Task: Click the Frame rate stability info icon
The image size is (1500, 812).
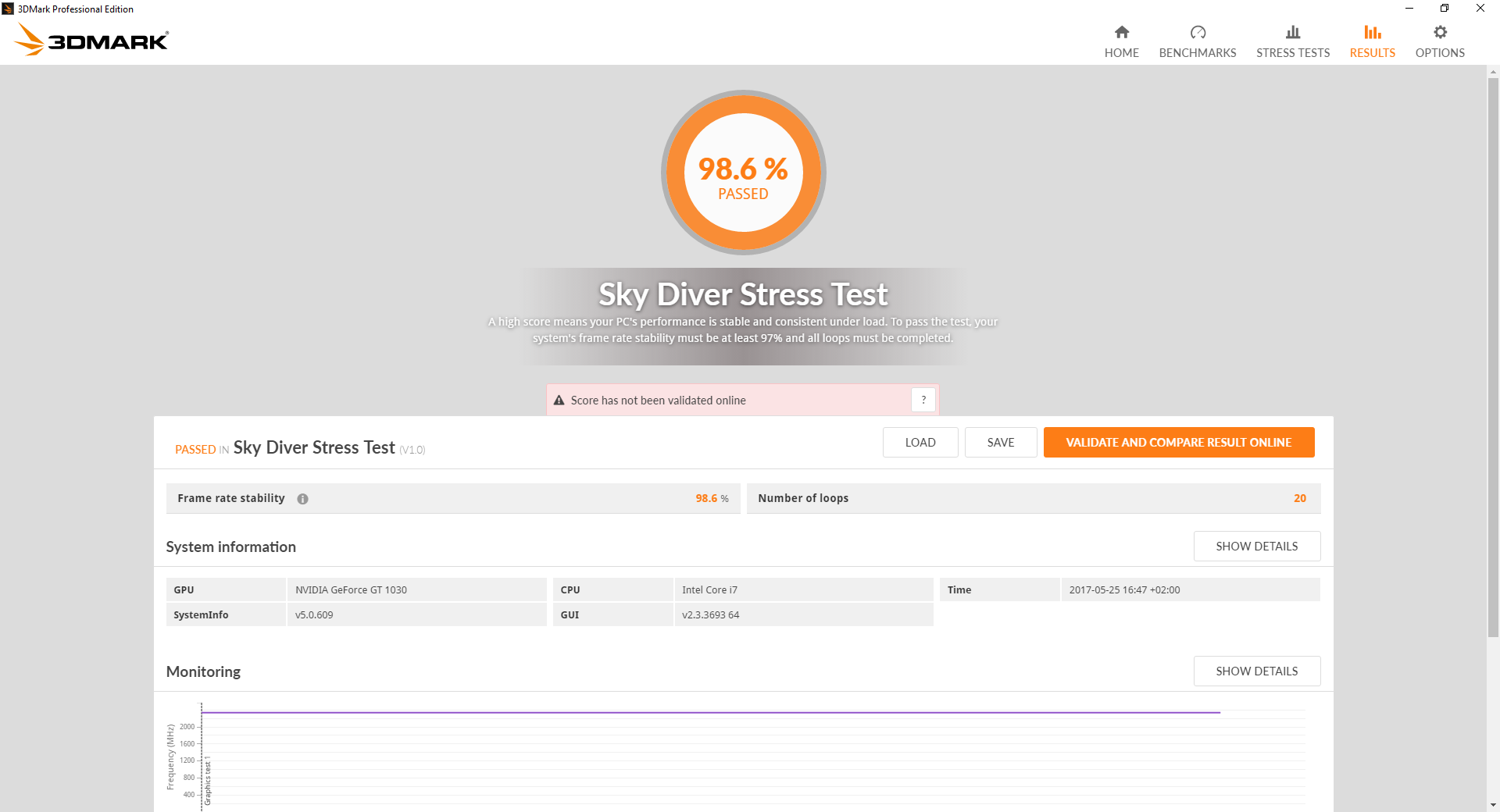Action: 302,499
